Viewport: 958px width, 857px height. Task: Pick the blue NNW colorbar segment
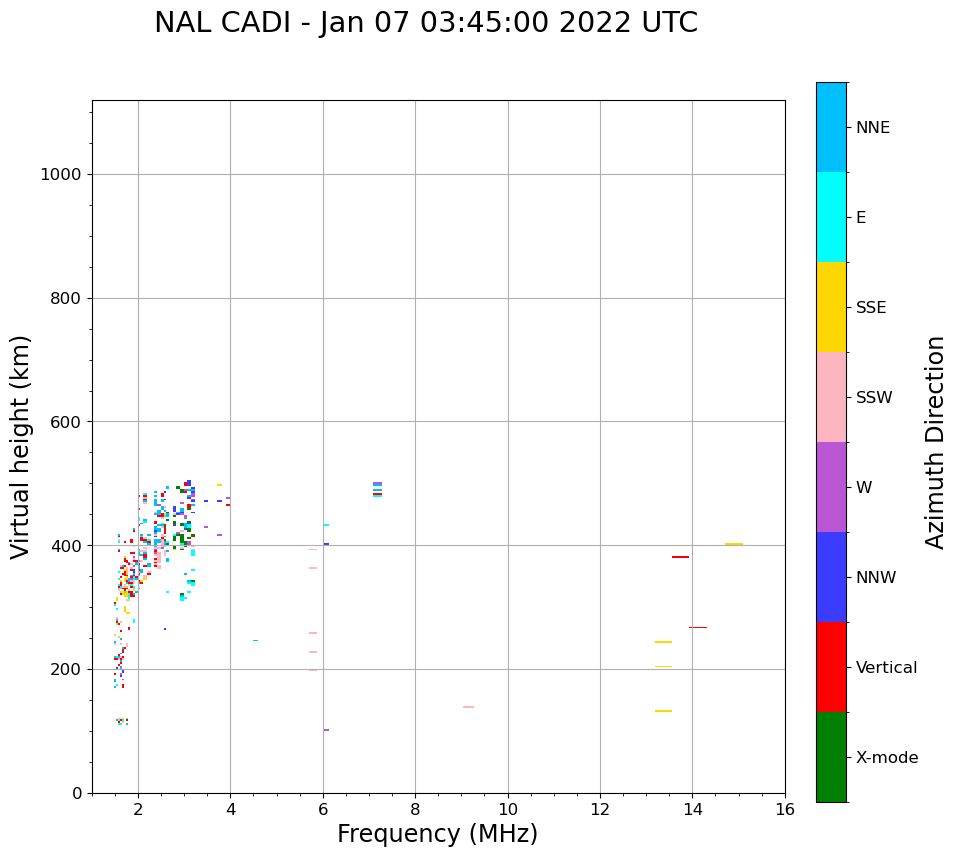point(831,577)
